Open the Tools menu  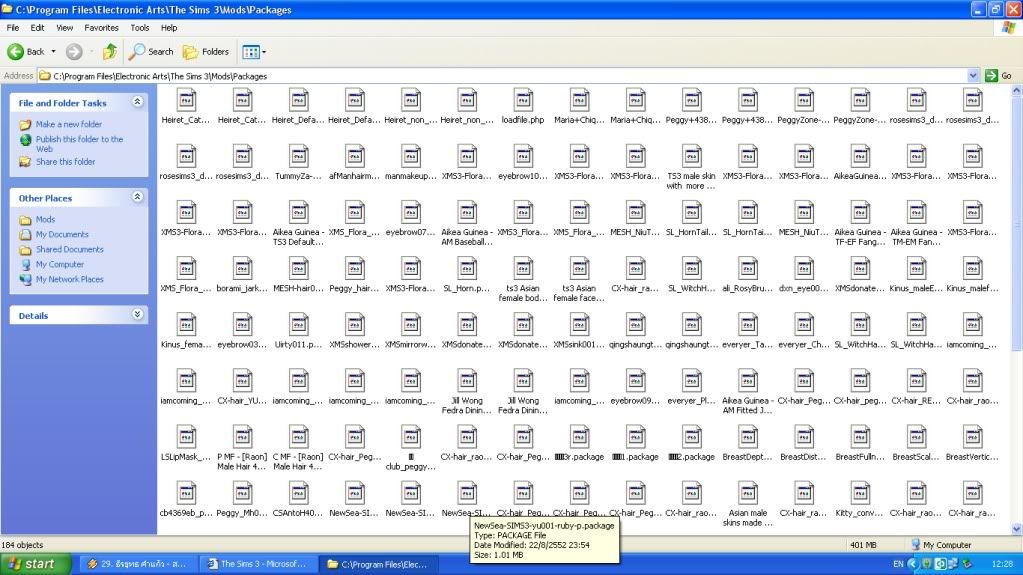click(140, 28)
